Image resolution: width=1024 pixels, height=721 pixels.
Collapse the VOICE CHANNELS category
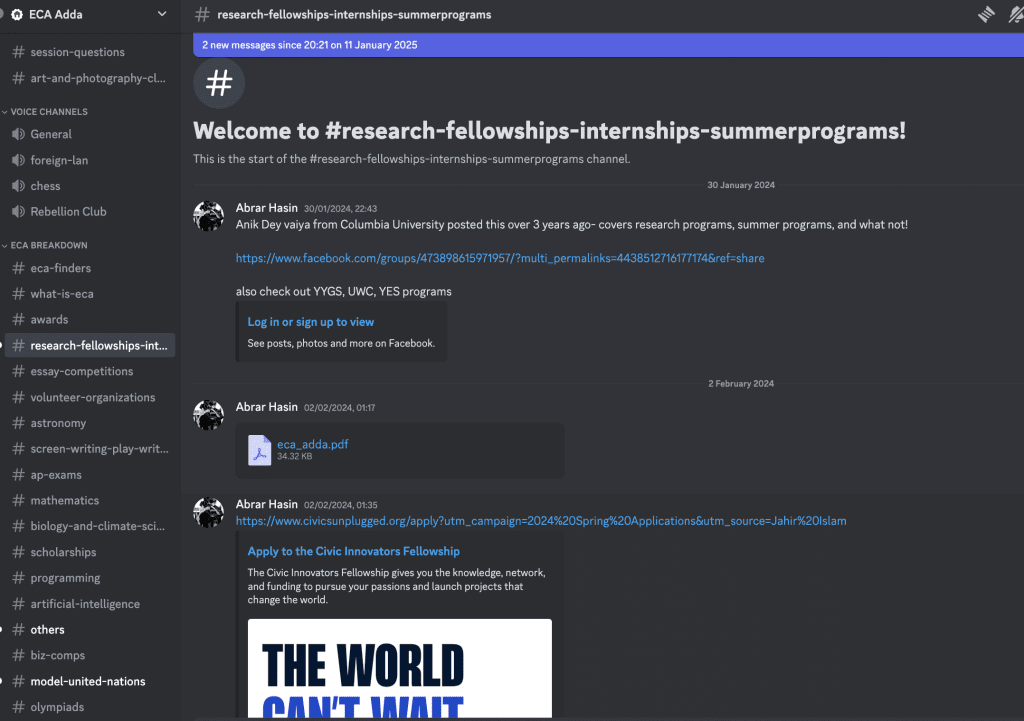pyautogui.click(x=48, y=112)
